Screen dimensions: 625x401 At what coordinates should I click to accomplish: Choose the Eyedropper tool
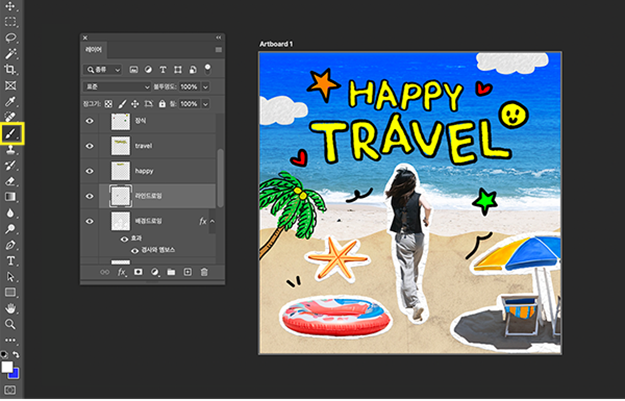click(11, 101)
